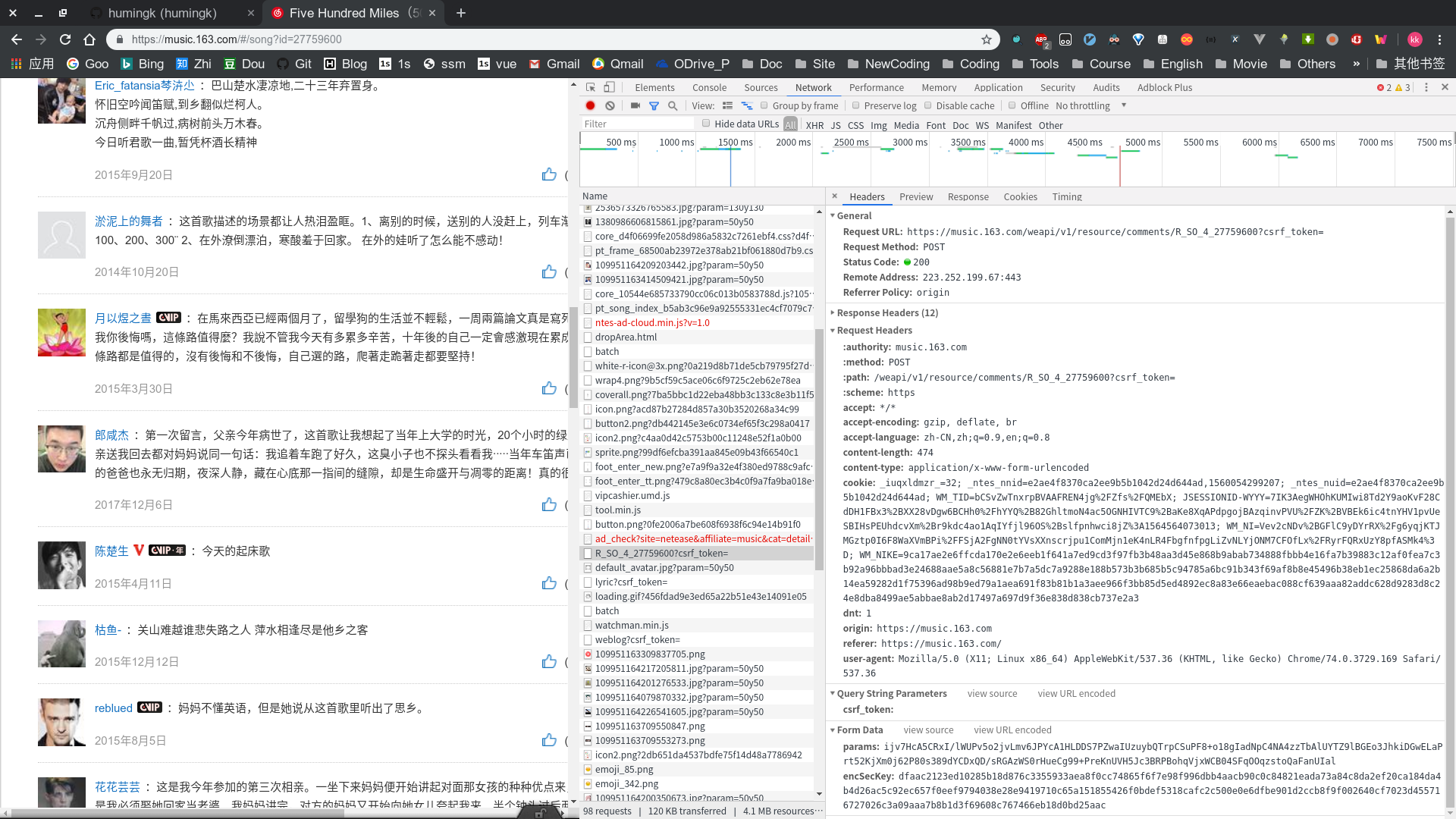Open network search magnifier icon
This screenshot has height=819, width=1456.
pyautogui.click(x=673, y=105)
